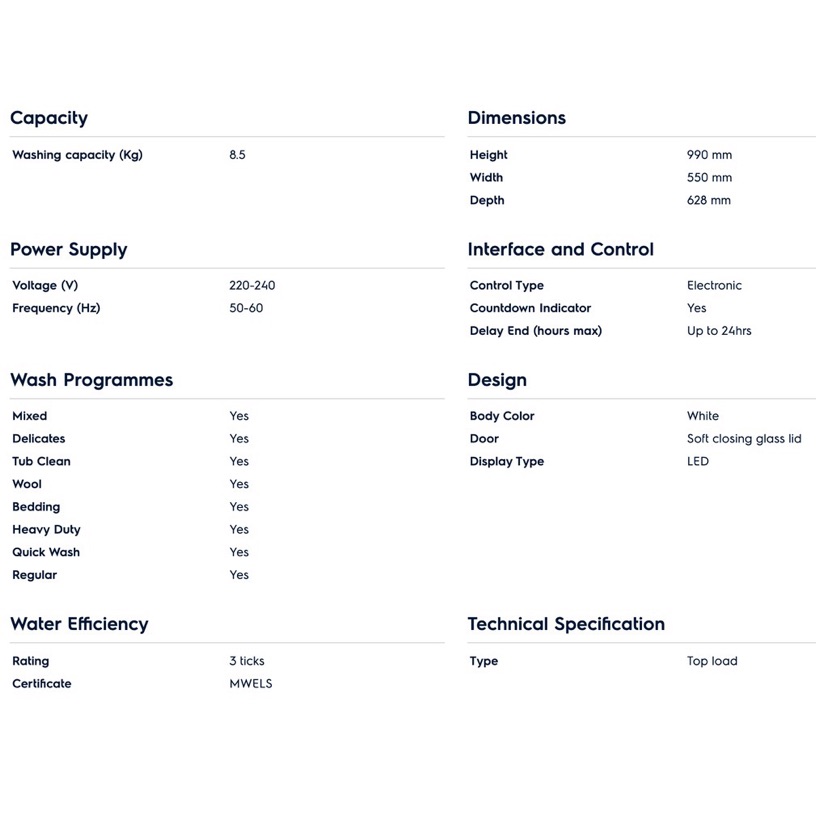The image size is (816, 816).
Task: Click the Capacity section heading
Action: 49,118
